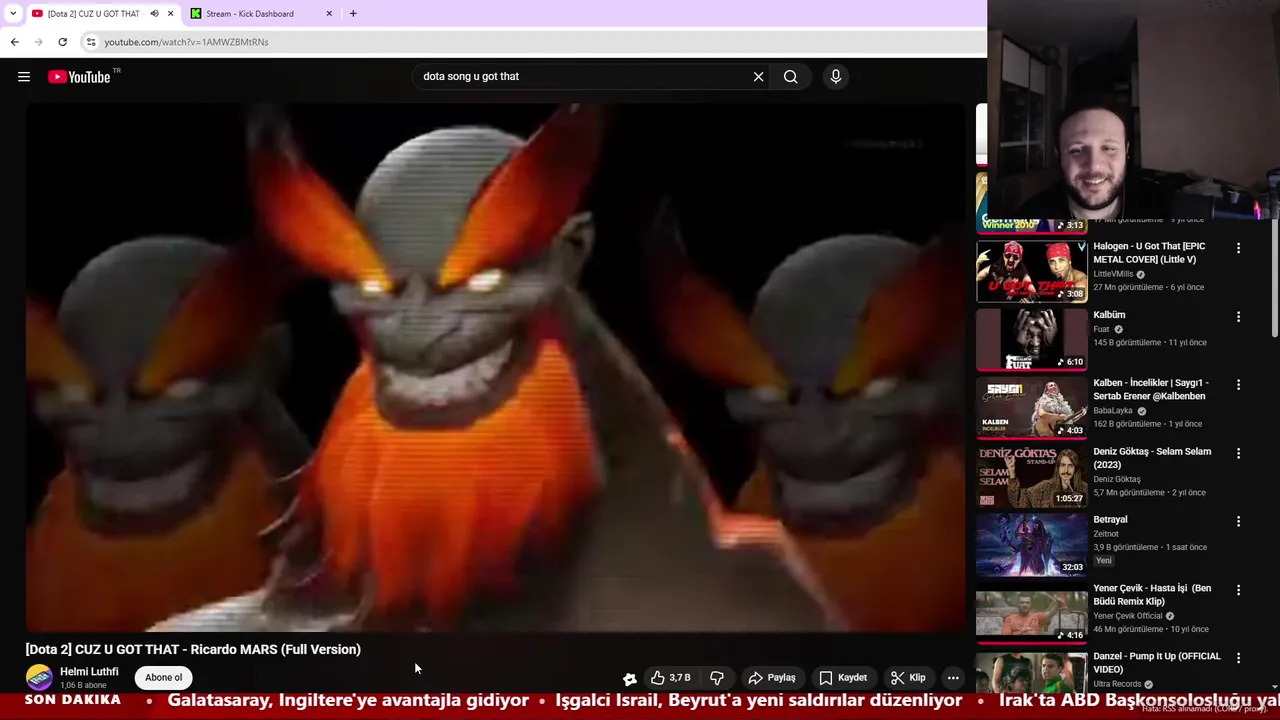Visit Ultra Records channel name
The height and width of the screenshot is (720, 1280).
click(x=1117, y=684)
